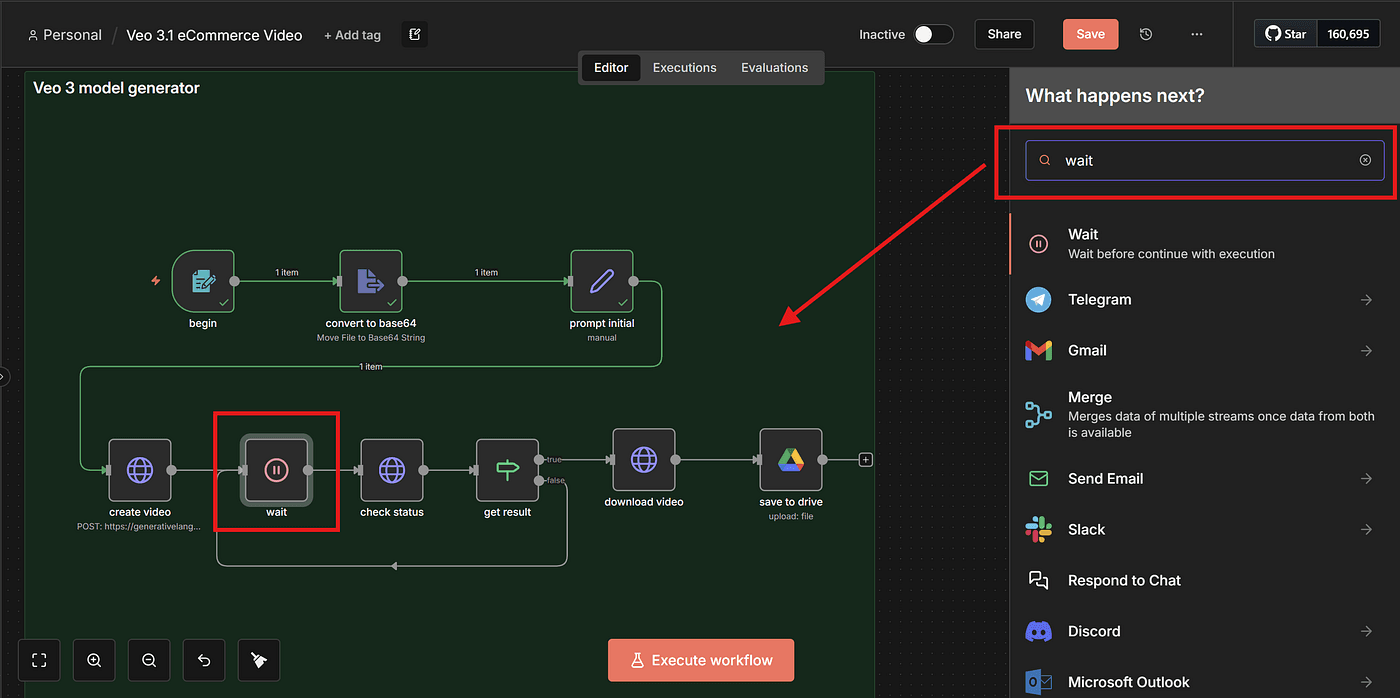The image size is (1400, 698).
Task: Expand Telegram node options arrow
Action: pos(1366,300)
